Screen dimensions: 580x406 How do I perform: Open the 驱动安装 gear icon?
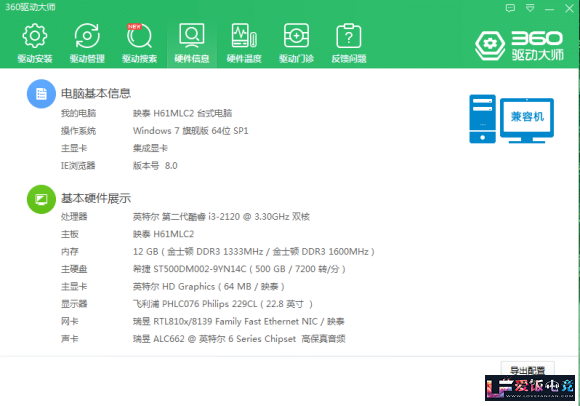click(35, 36)
